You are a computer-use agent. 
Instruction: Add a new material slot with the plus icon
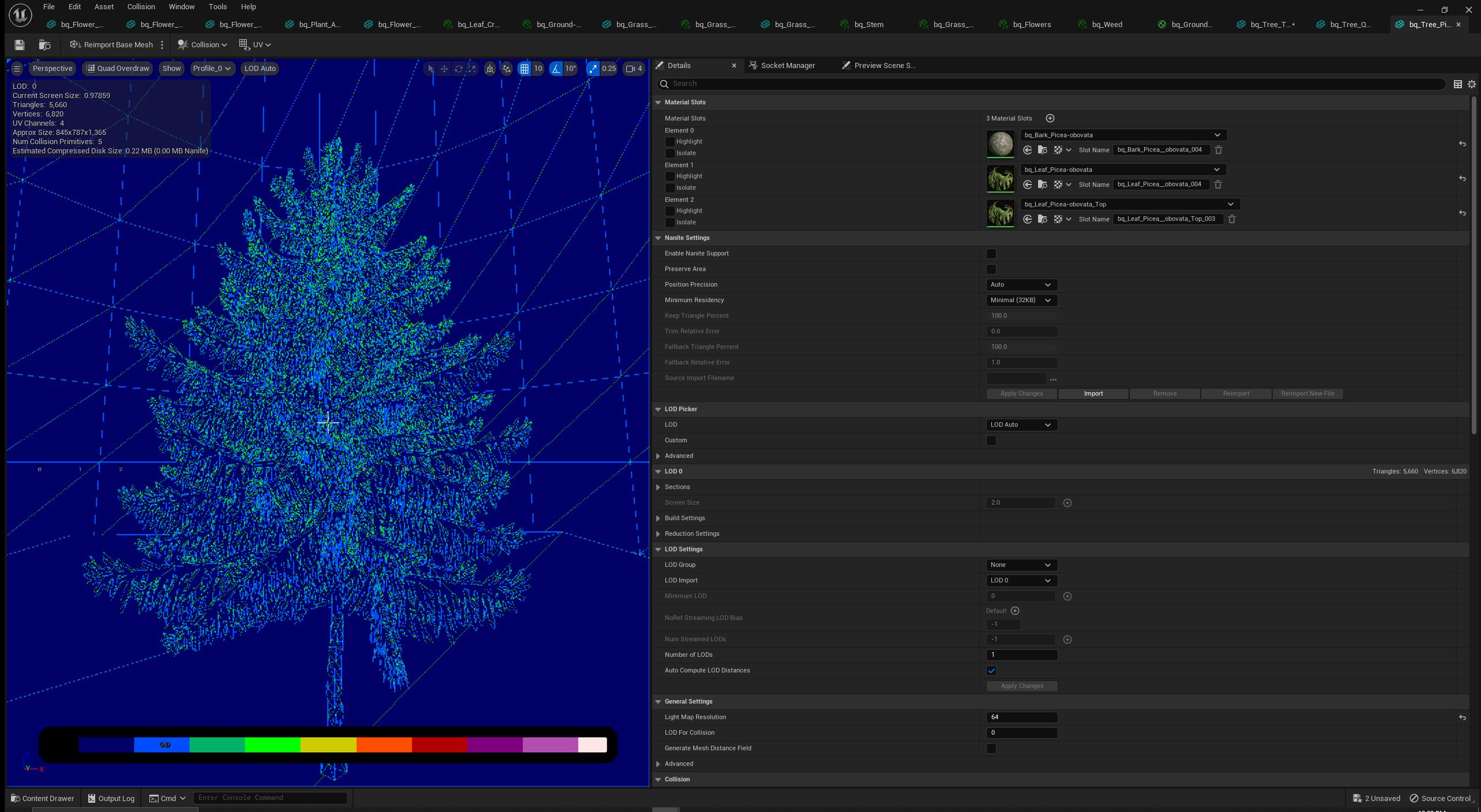1050,118
